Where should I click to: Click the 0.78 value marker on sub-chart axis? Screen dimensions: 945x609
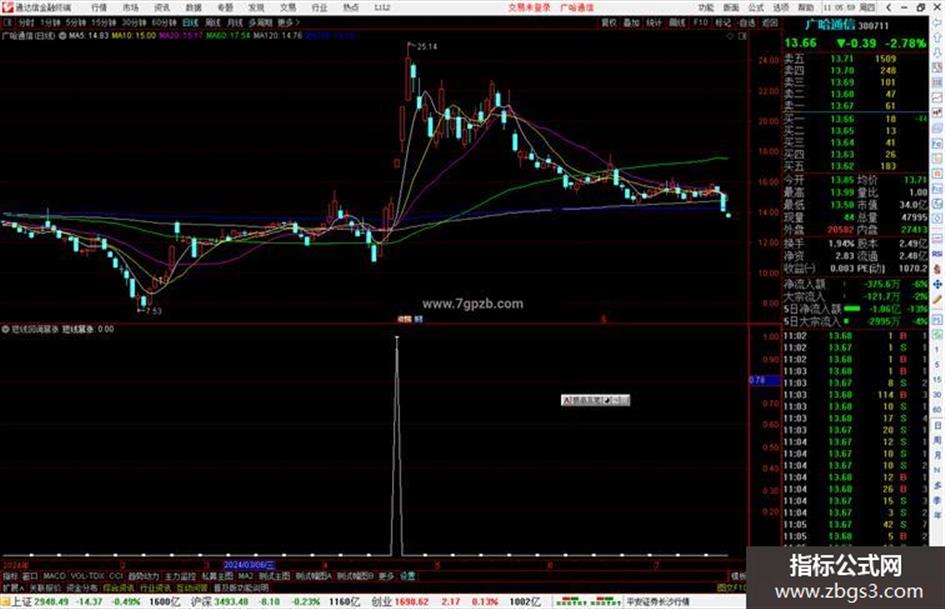(x=764, y=380)
